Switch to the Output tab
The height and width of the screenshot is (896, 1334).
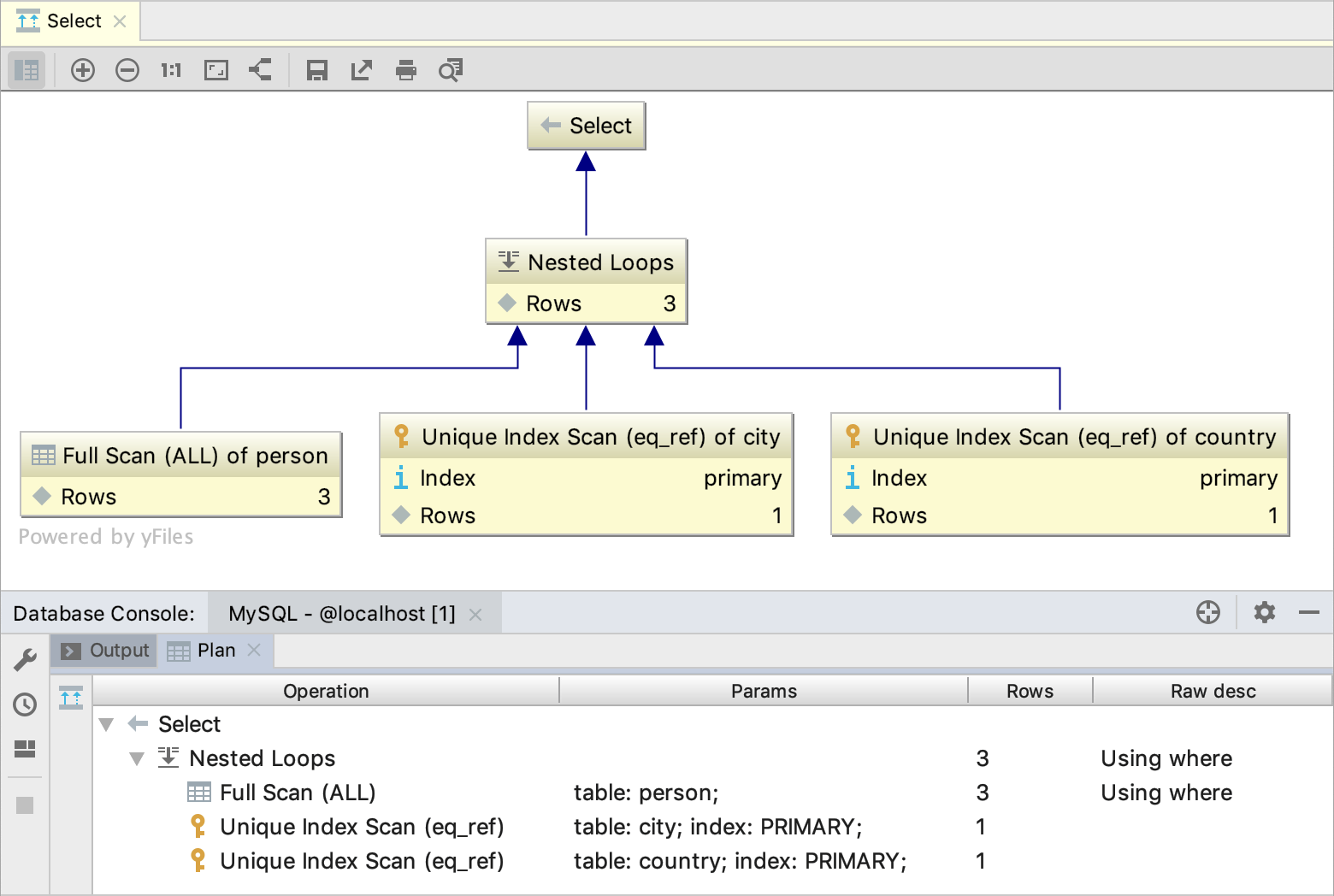click(104, 651)
